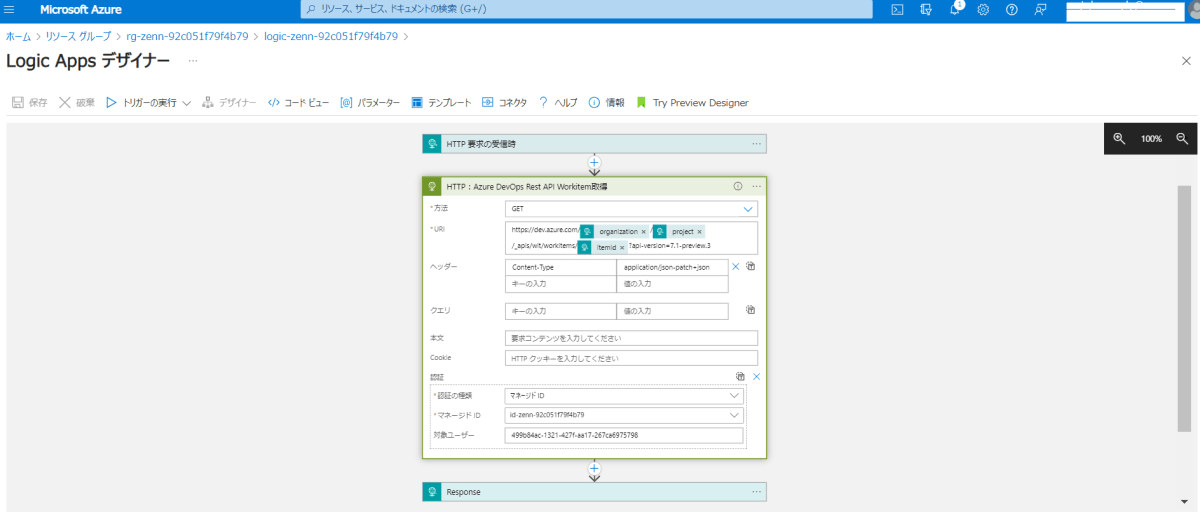Image resolution: width=1200 pixels, height=512 pixels.
Task: Go to the ホーム breadcrumb
Action: point(17,36)
